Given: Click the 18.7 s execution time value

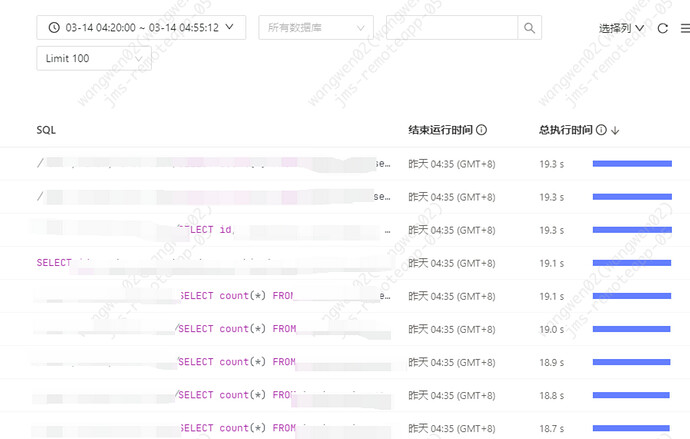Looking at the screenshot, I should 552,428.
